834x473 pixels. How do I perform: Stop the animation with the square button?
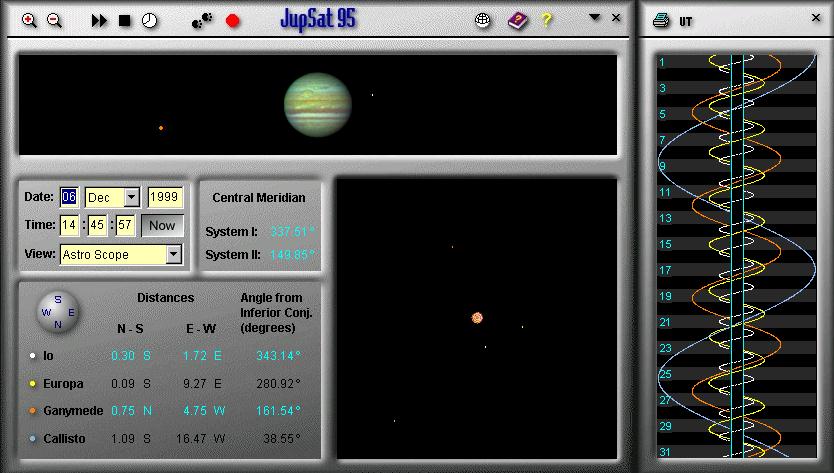(124, 21)
